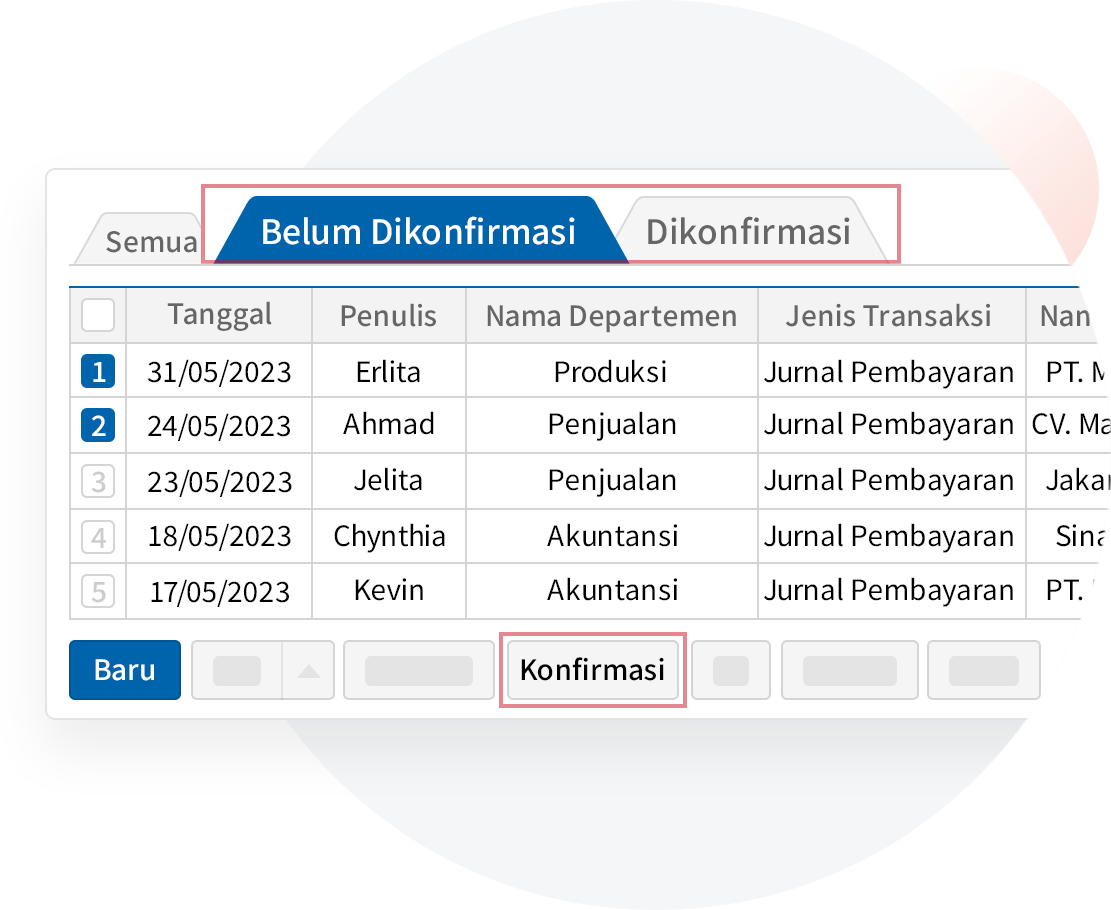Check row 4 checkbox for Chynthia
The height and width of the screenshot is (910, 1111).
pyautogui.click(x=98, y=537)
